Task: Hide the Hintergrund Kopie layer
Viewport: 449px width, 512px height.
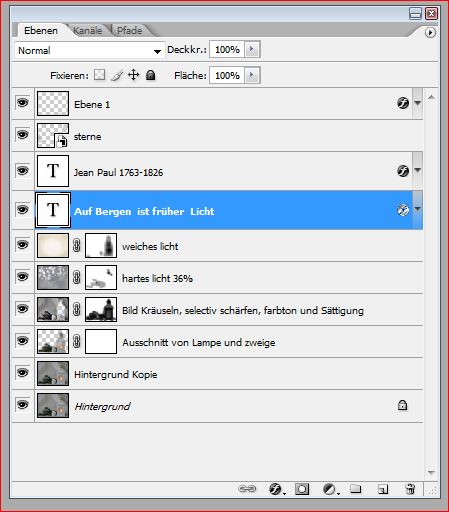Action: point(22,373)
